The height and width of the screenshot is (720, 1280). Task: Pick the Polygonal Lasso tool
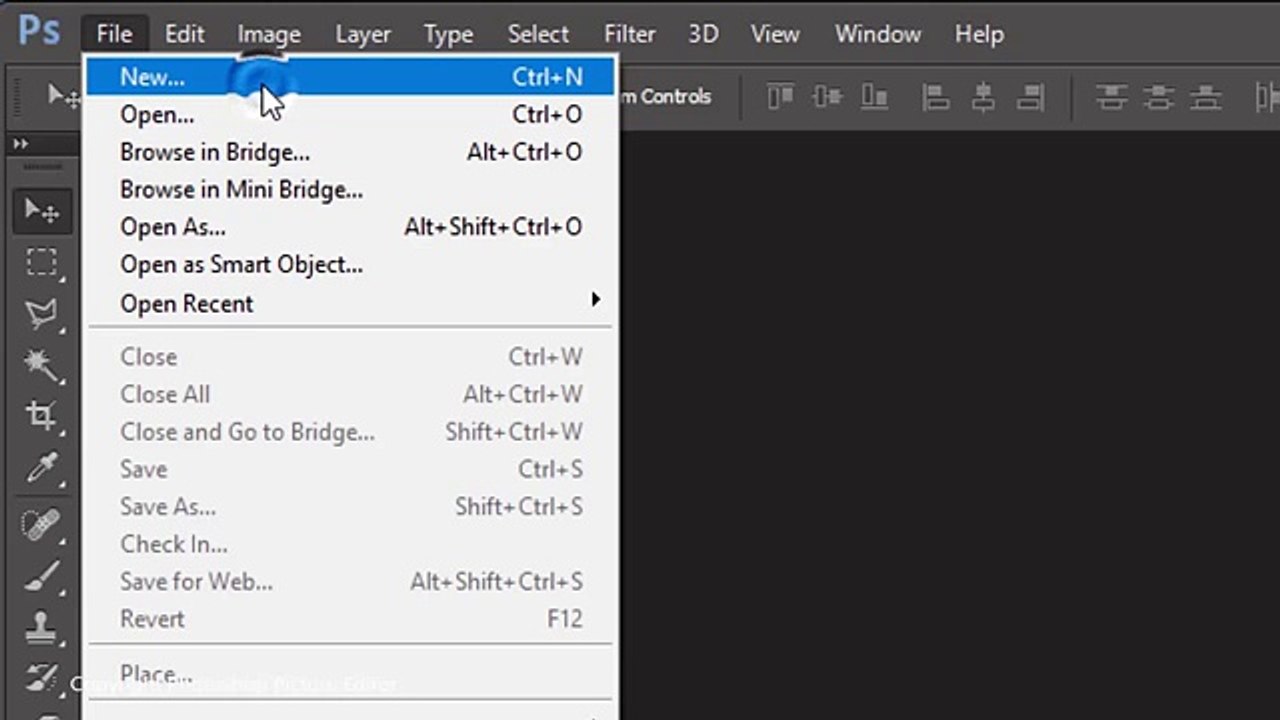point(41,314)
